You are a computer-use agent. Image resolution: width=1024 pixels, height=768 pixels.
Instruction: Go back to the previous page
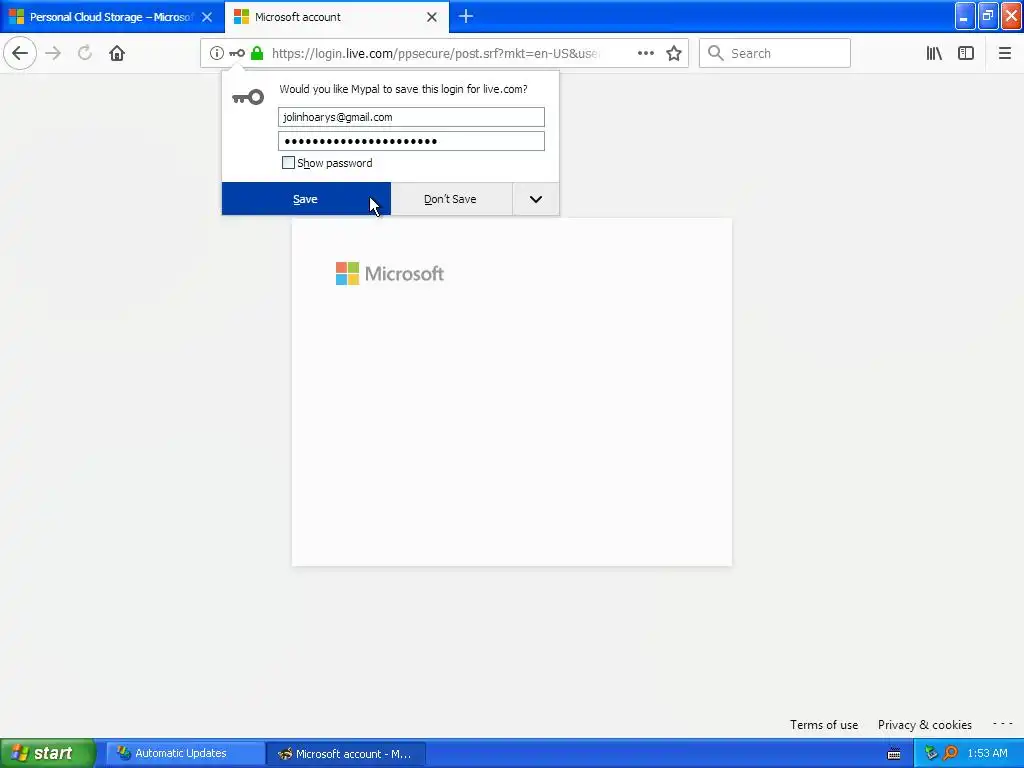20,53
